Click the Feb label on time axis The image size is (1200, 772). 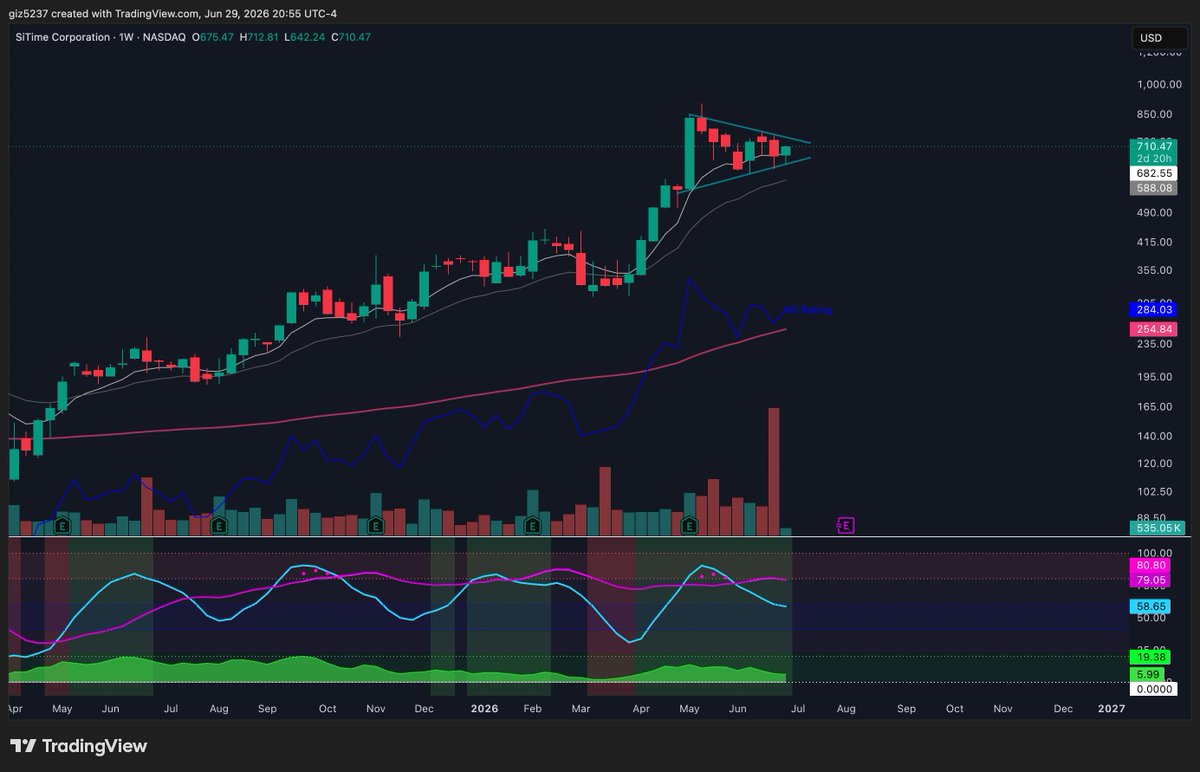coord(532,708)
